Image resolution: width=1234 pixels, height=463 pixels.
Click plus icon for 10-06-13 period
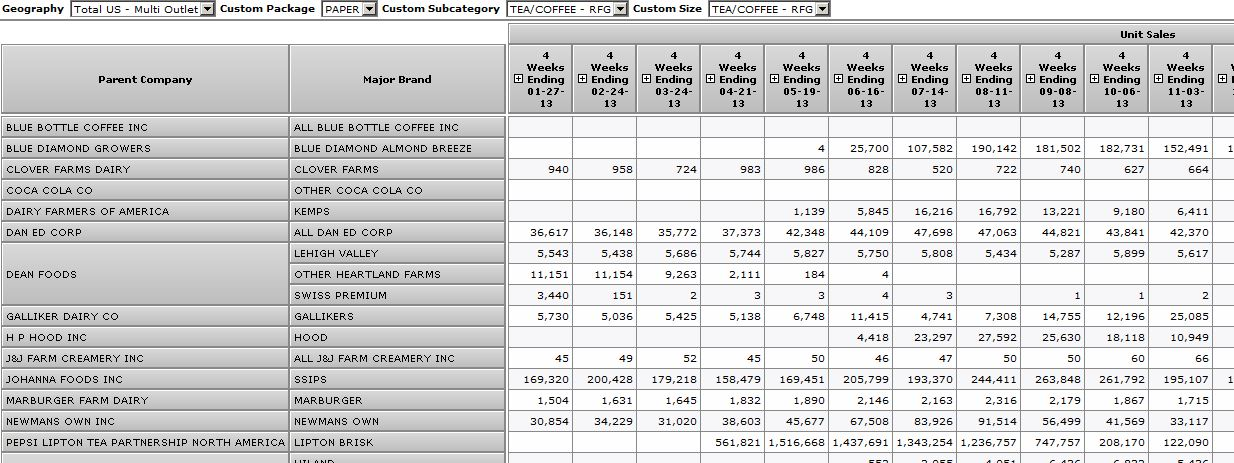1094,79
